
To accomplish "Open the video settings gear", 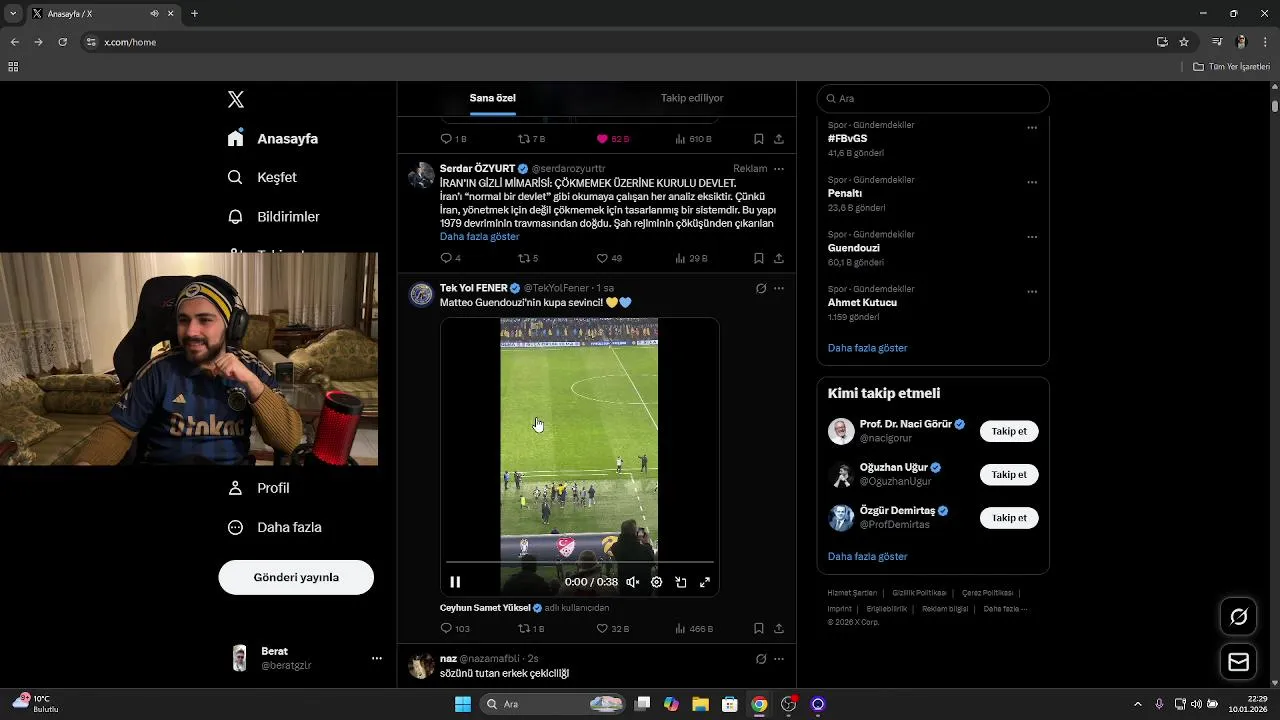I will coord(657,582).
